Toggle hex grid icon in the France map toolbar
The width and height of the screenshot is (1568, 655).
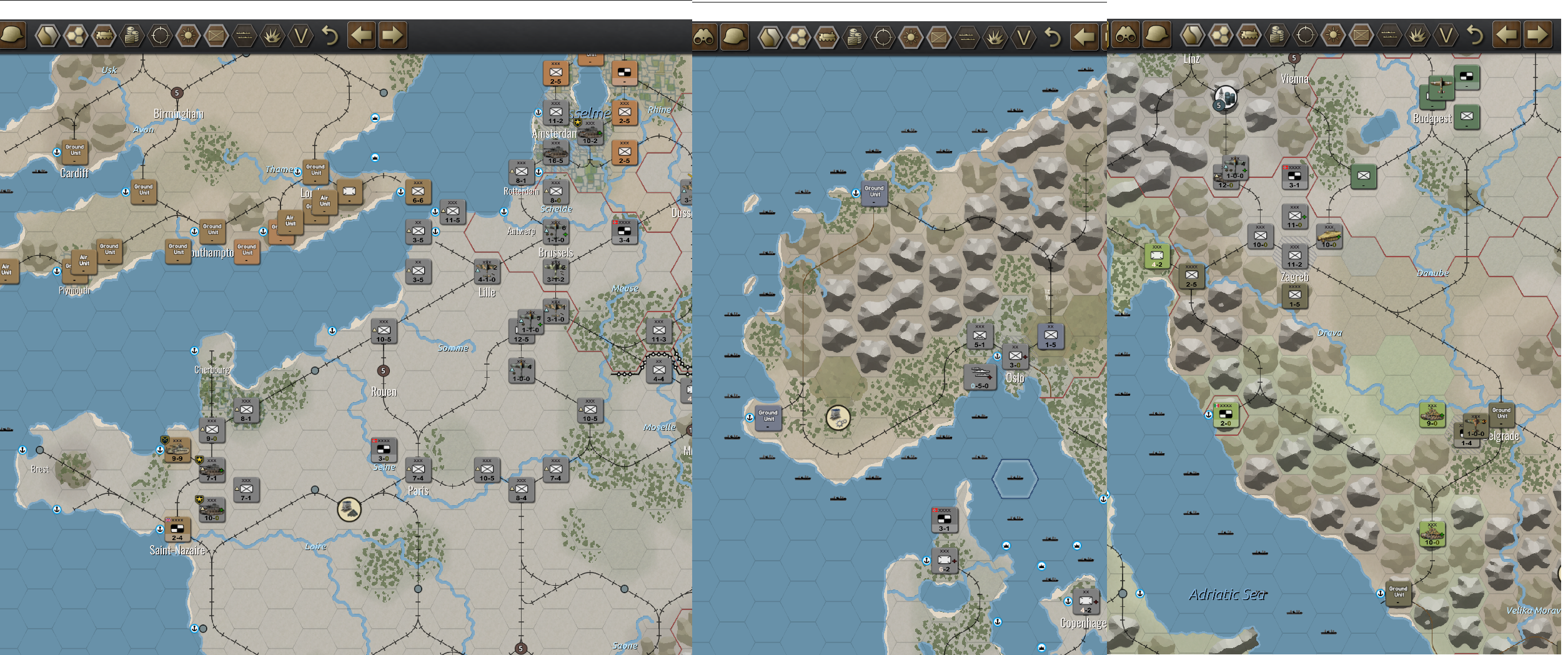point(76,36)
